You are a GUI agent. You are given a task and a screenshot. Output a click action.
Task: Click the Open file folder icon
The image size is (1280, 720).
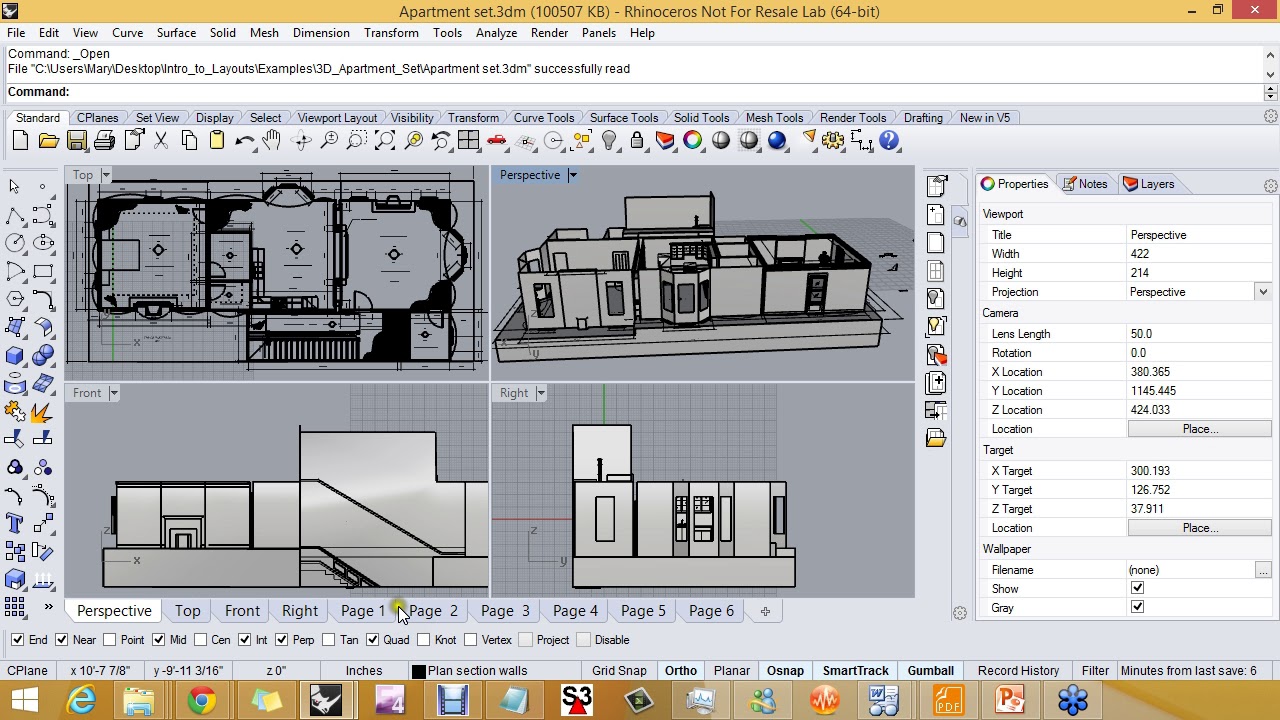click(48, 141)
